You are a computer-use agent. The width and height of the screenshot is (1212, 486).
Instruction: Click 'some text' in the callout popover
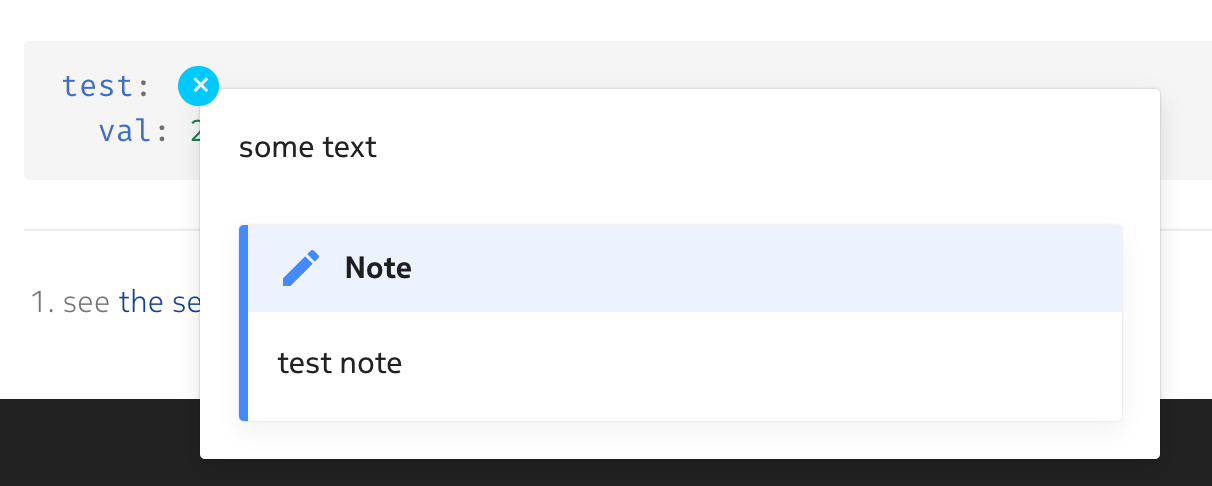(308, 148)
